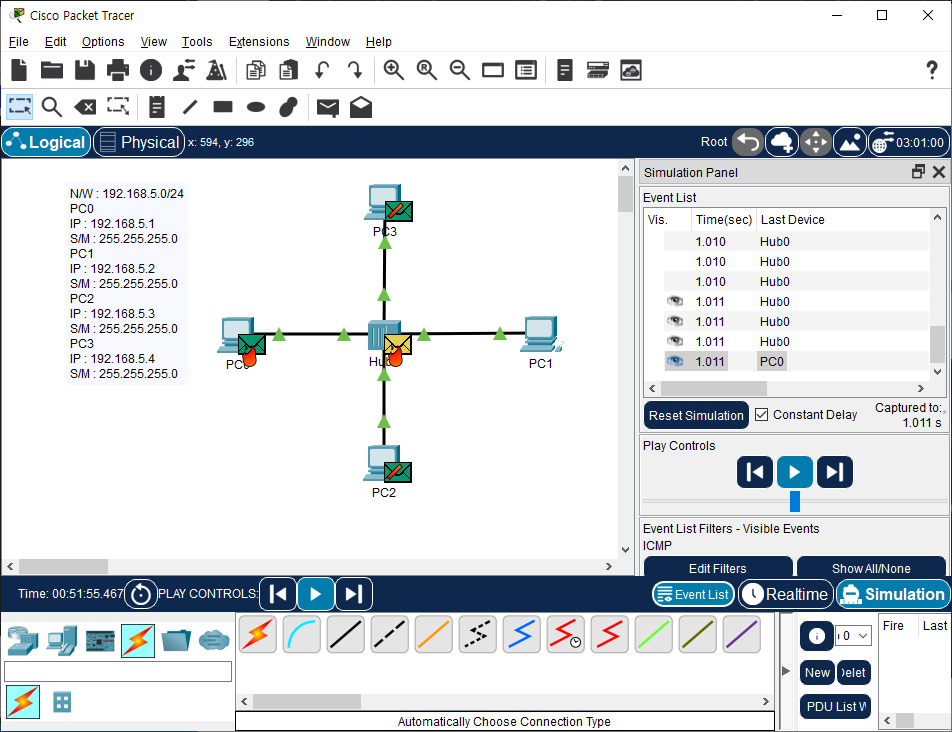
Task: Click New scenario button
Action: click(817, 673)
